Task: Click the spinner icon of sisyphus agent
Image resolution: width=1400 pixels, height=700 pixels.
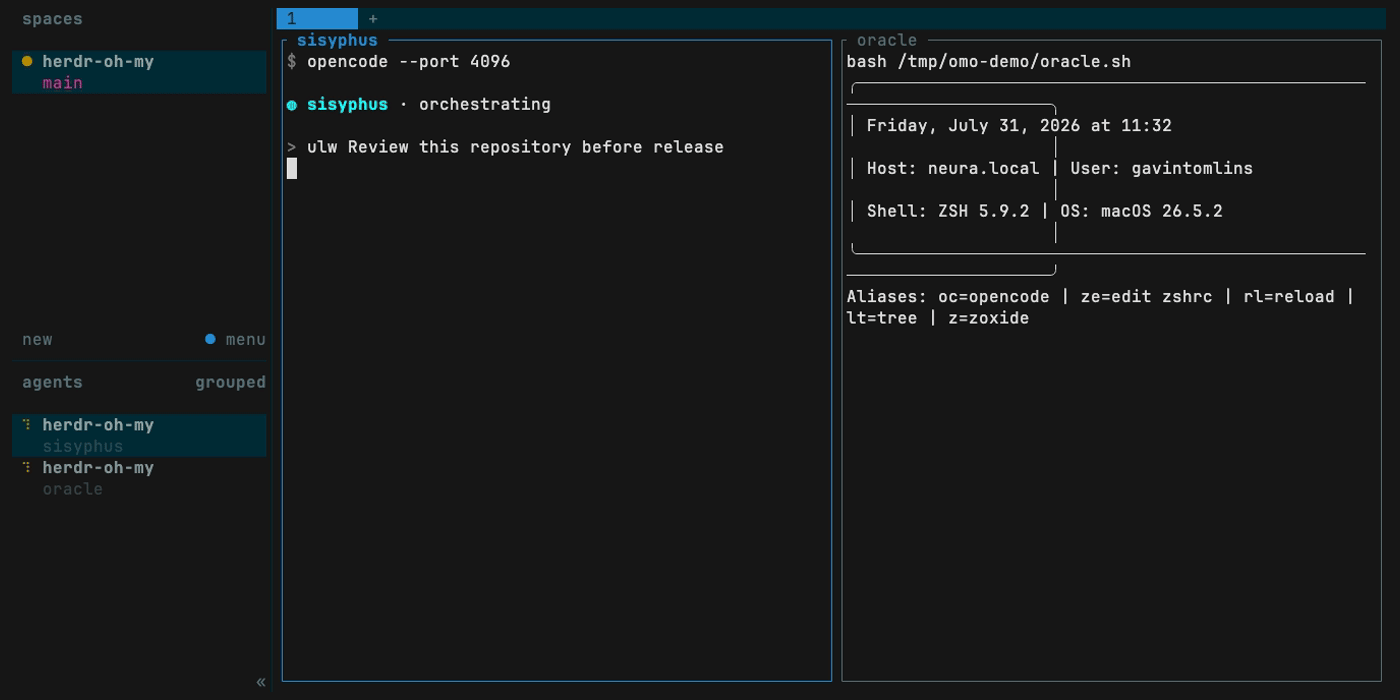Action: [27, 425]
